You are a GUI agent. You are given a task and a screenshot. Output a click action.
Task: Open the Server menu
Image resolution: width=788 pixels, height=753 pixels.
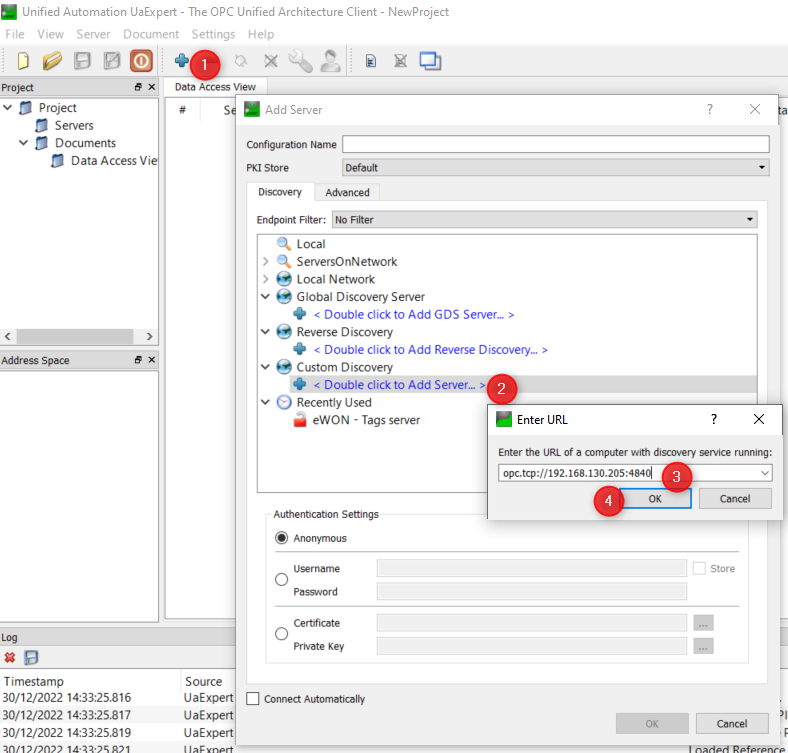click(93, 34)
